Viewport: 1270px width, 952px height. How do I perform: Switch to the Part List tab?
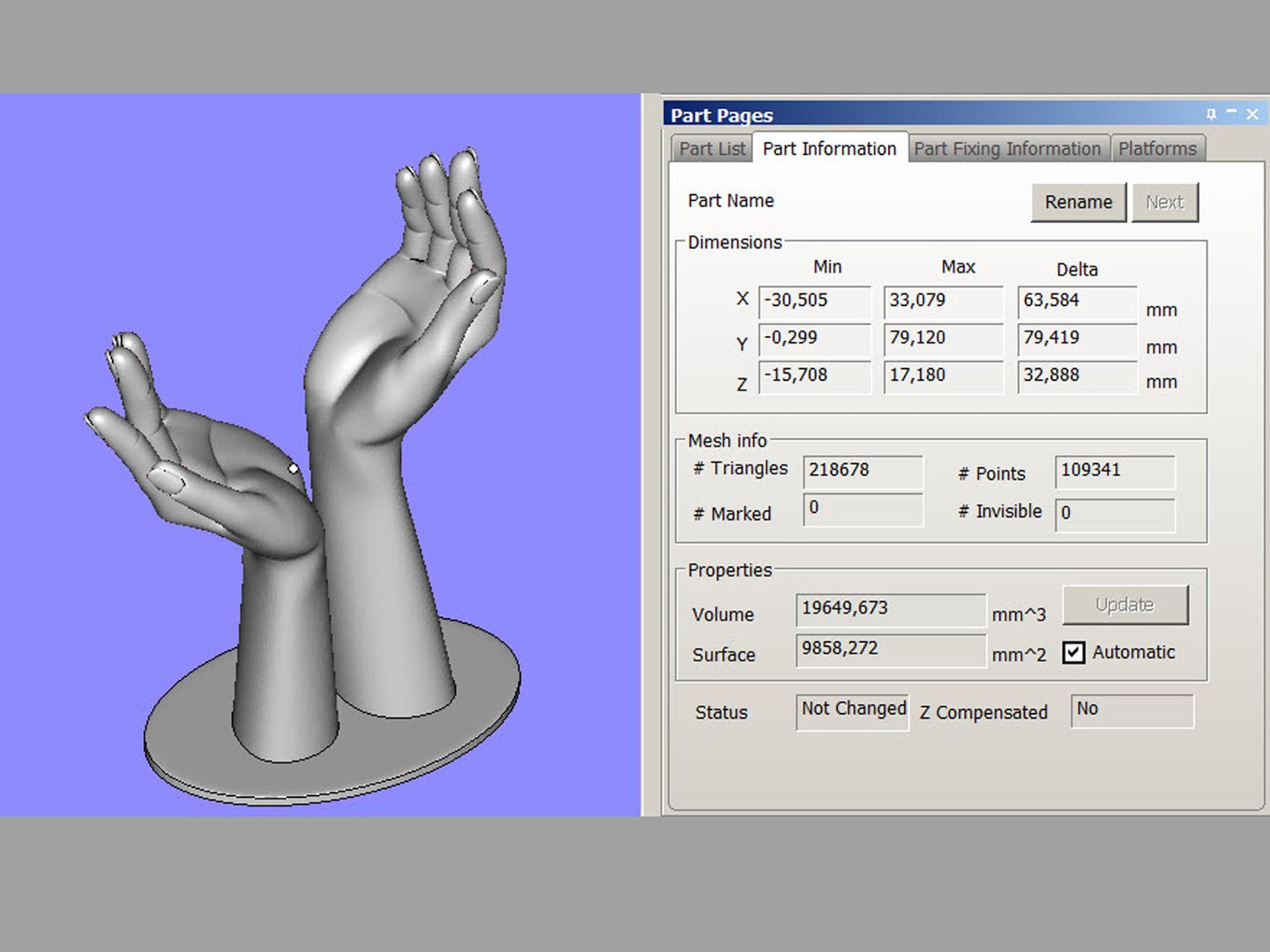click(x=712, y=149)
